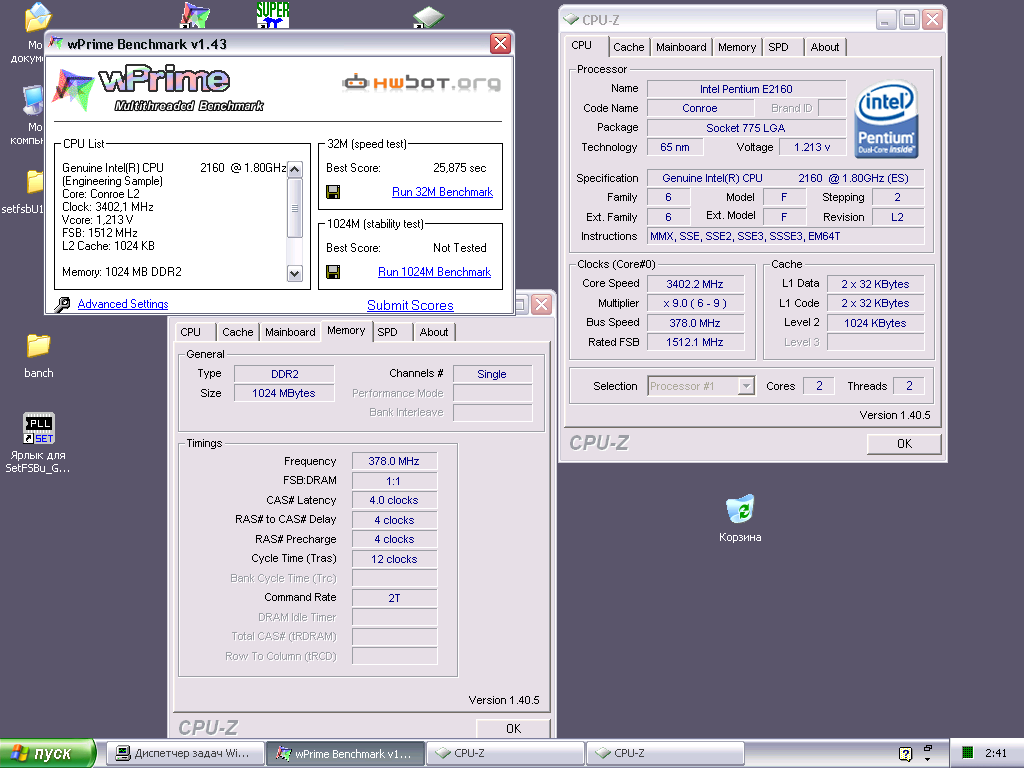Open Cache tab in Memory CPU-Z window

coord(237,332)
